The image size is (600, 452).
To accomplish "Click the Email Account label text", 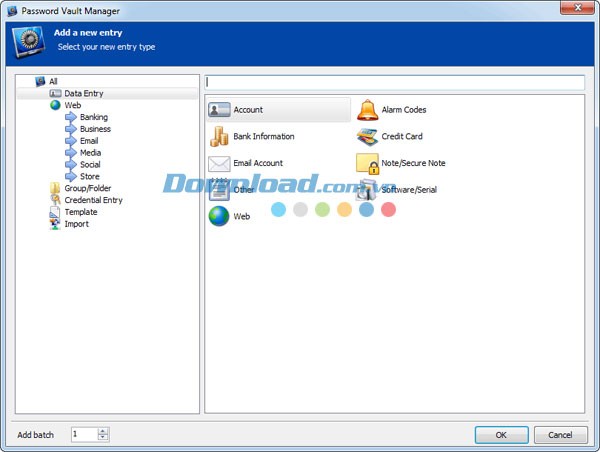I will click(x=258, y=163).
